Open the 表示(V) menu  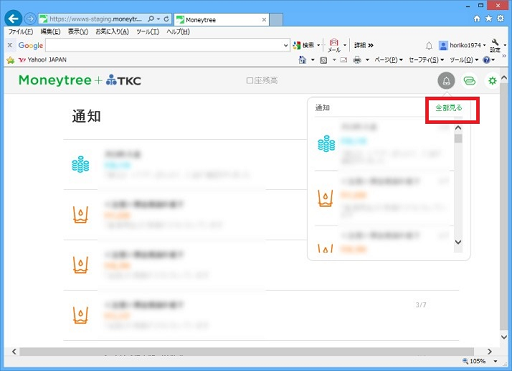coord(78,32)
